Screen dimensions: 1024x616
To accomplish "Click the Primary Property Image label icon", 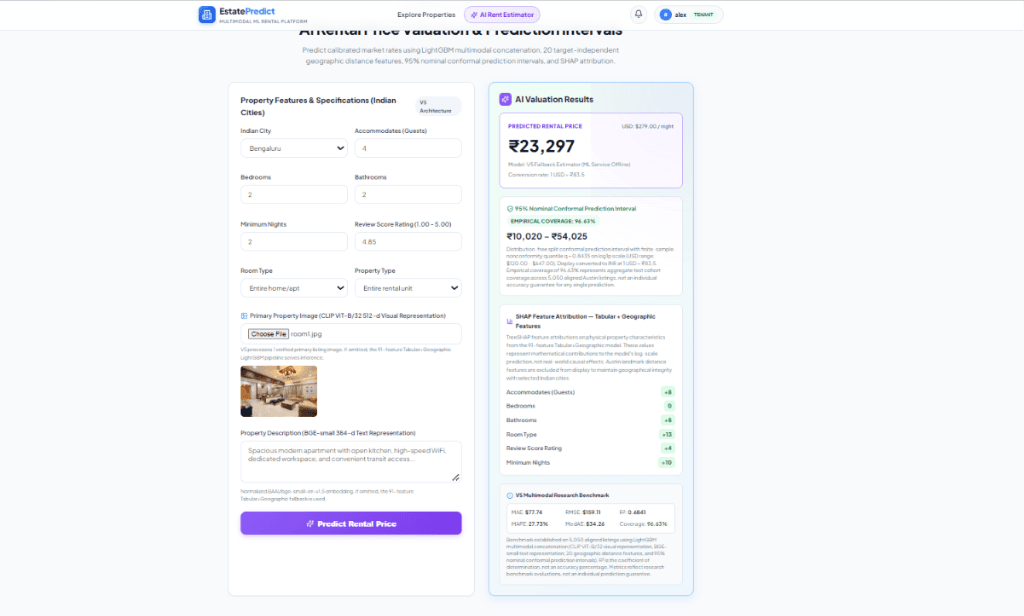I will (244, 316).
